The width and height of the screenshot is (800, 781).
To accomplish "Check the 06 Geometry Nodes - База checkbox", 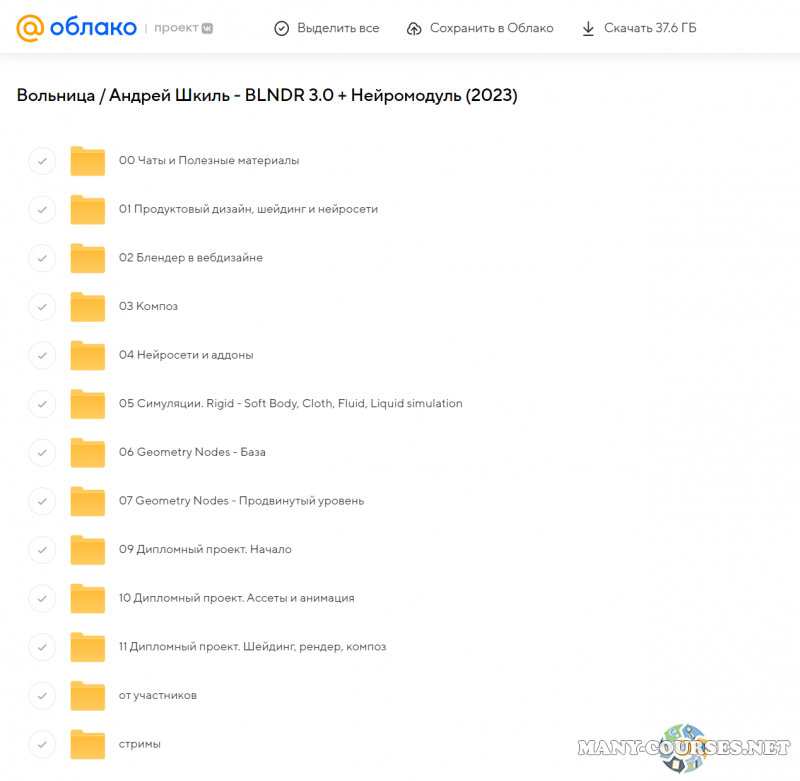I will tap(42, 452).
